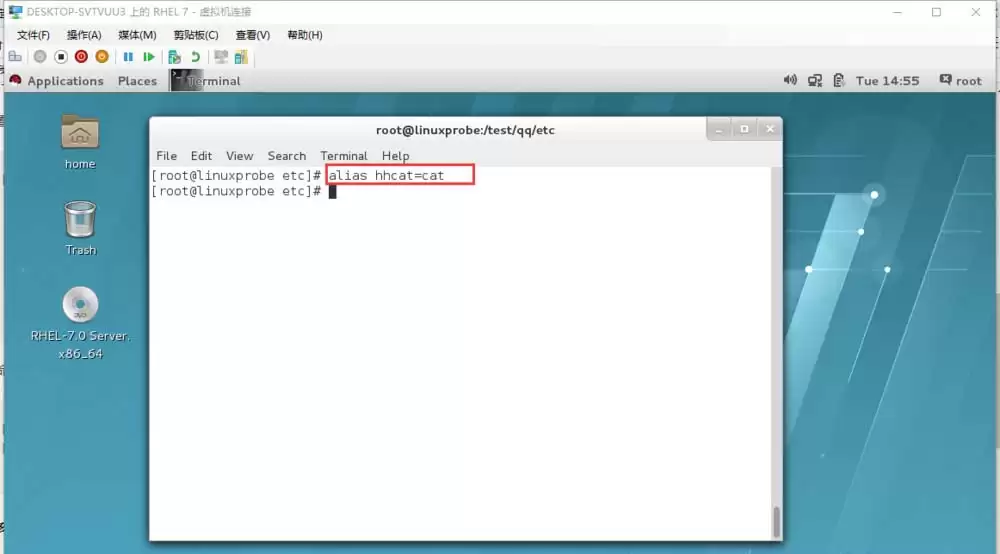Minimize the terminal window

(719, 129)
